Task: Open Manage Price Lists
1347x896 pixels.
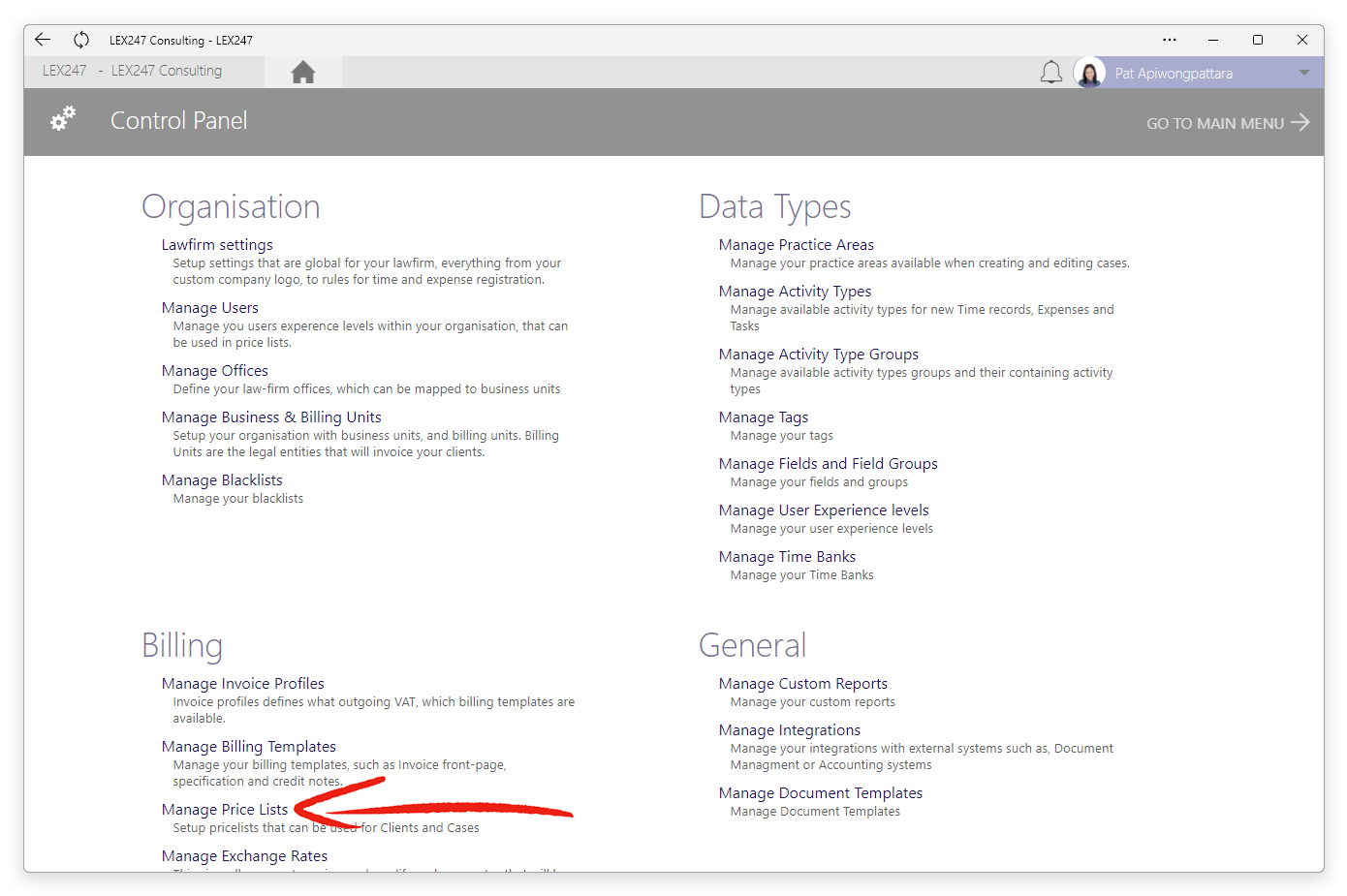Action: (x=225, y=810)
